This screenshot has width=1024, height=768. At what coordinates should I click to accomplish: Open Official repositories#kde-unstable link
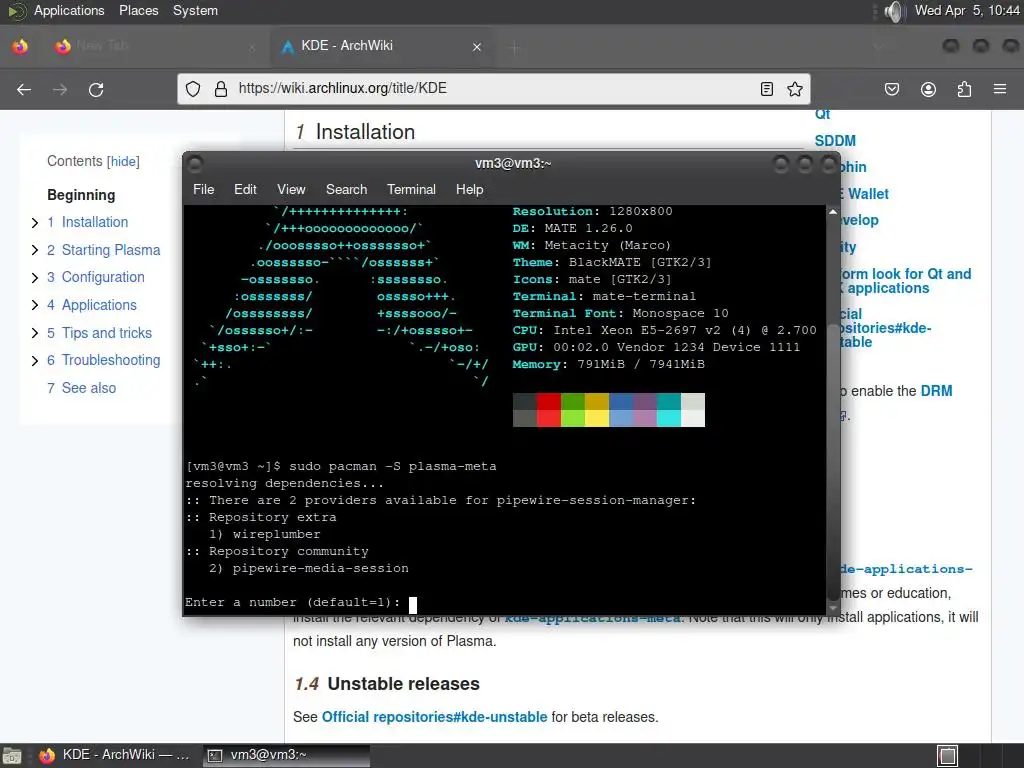(x=434, y=717)
